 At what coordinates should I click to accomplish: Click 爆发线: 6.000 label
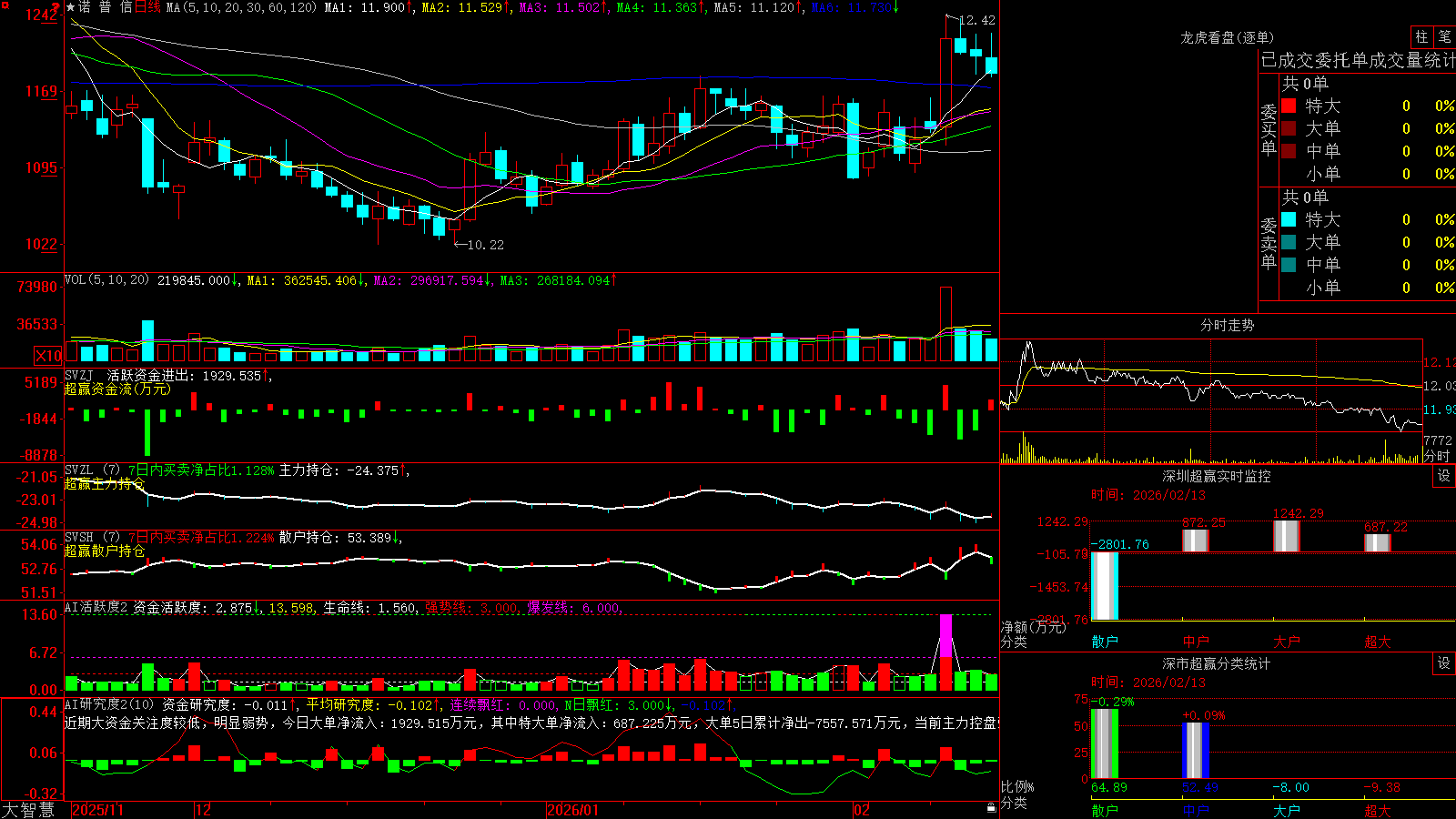pos(573,608)
